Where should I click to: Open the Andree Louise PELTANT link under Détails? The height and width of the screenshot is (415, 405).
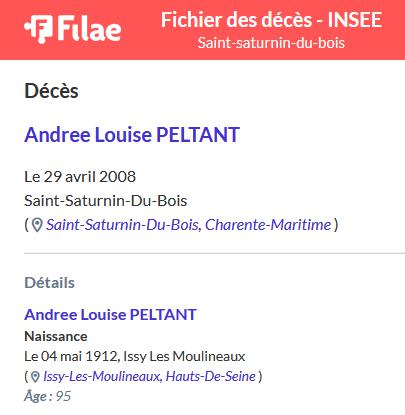pos(110,315)
